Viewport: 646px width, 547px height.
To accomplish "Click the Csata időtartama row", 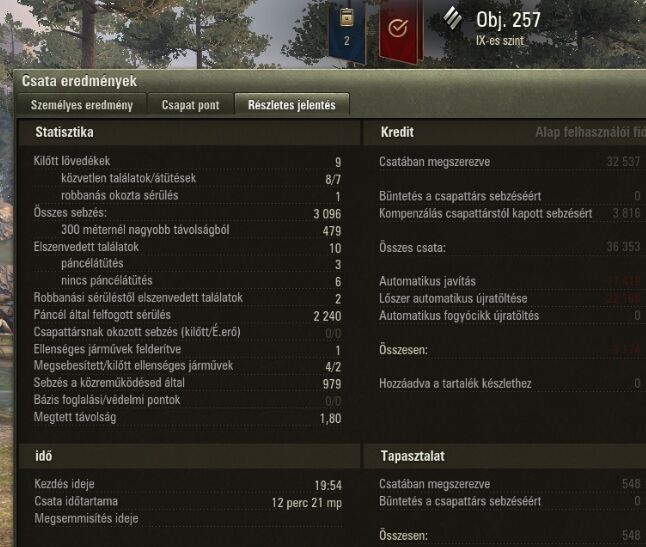I will click(188, 502).
